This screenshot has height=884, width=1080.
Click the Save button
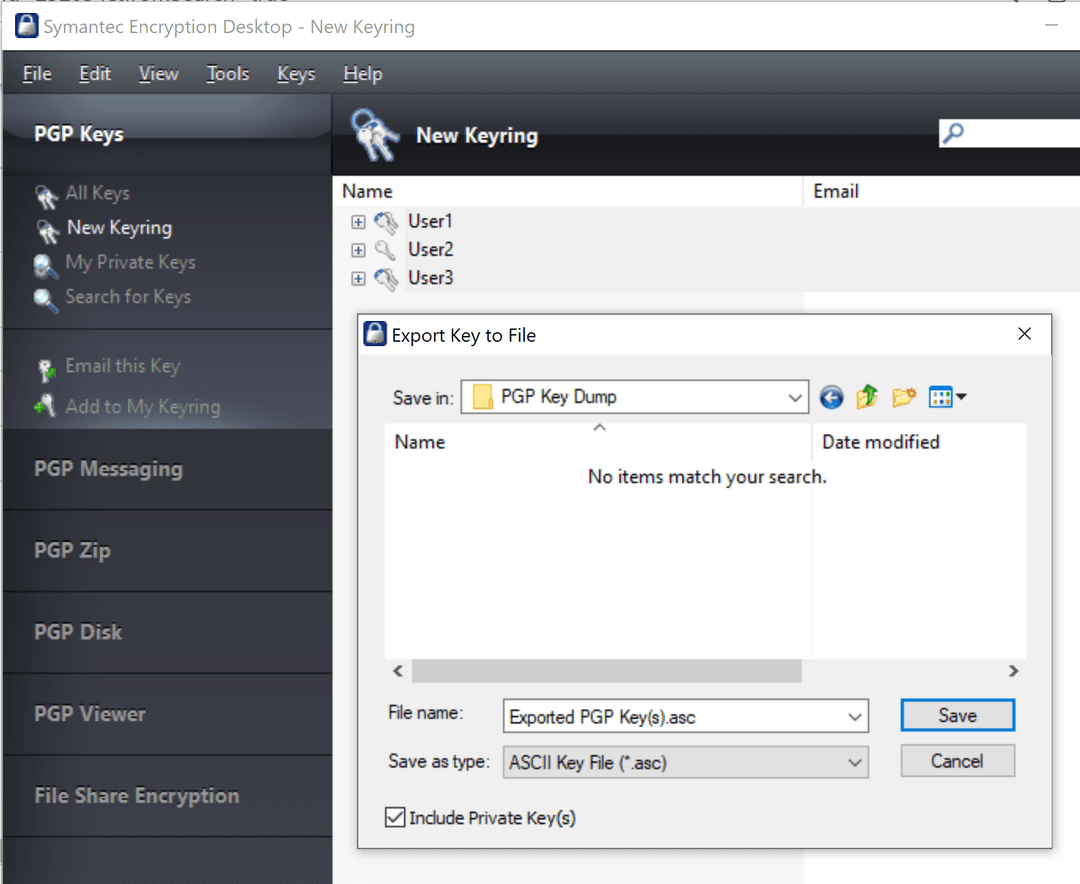point(957,716)
